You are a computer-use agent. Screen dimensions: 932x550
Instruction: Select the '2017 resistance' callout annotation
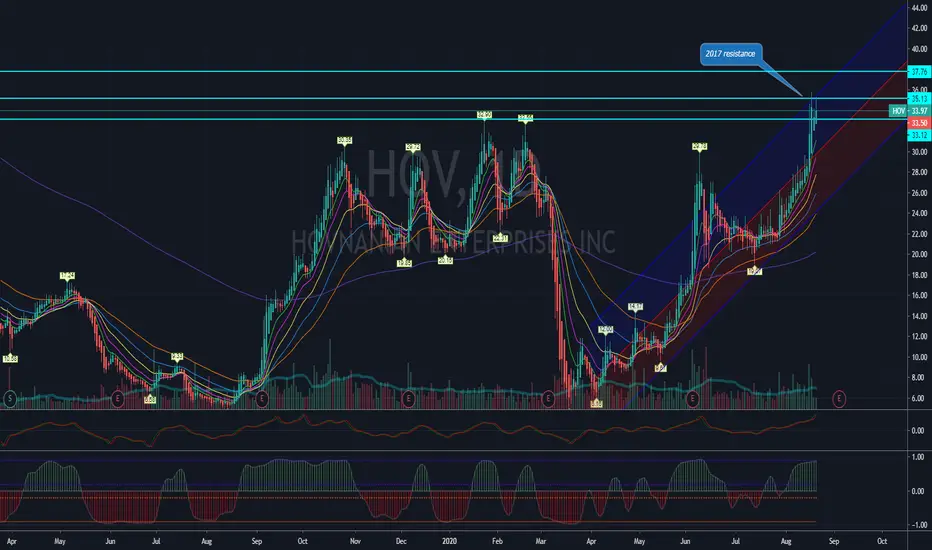(x=731, y=54)
